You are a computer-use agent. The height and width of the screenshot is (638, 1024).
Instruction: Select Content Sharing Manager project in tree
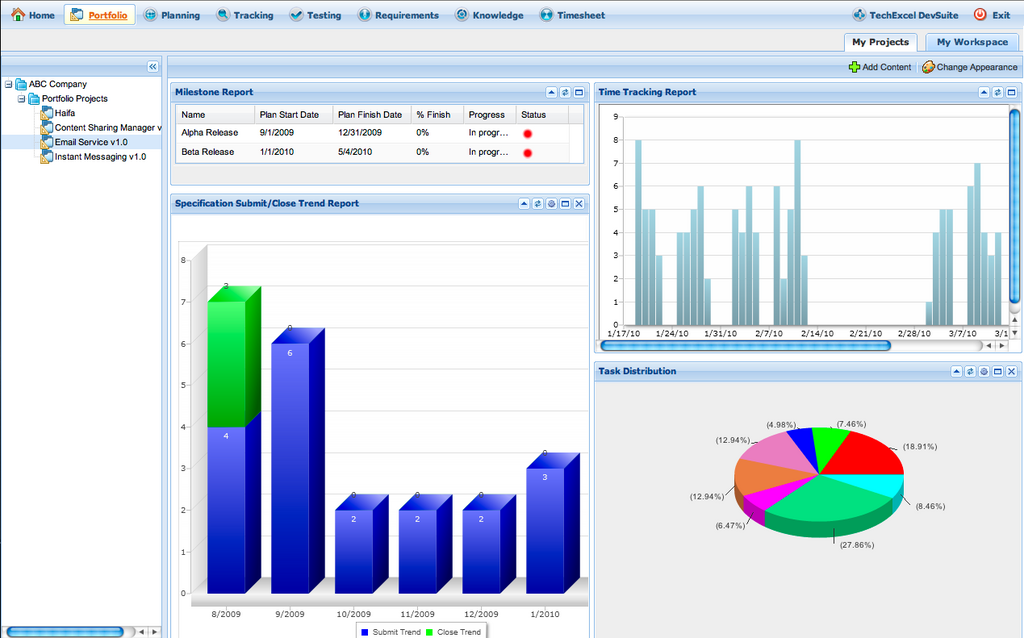click(x=108, y=128)
